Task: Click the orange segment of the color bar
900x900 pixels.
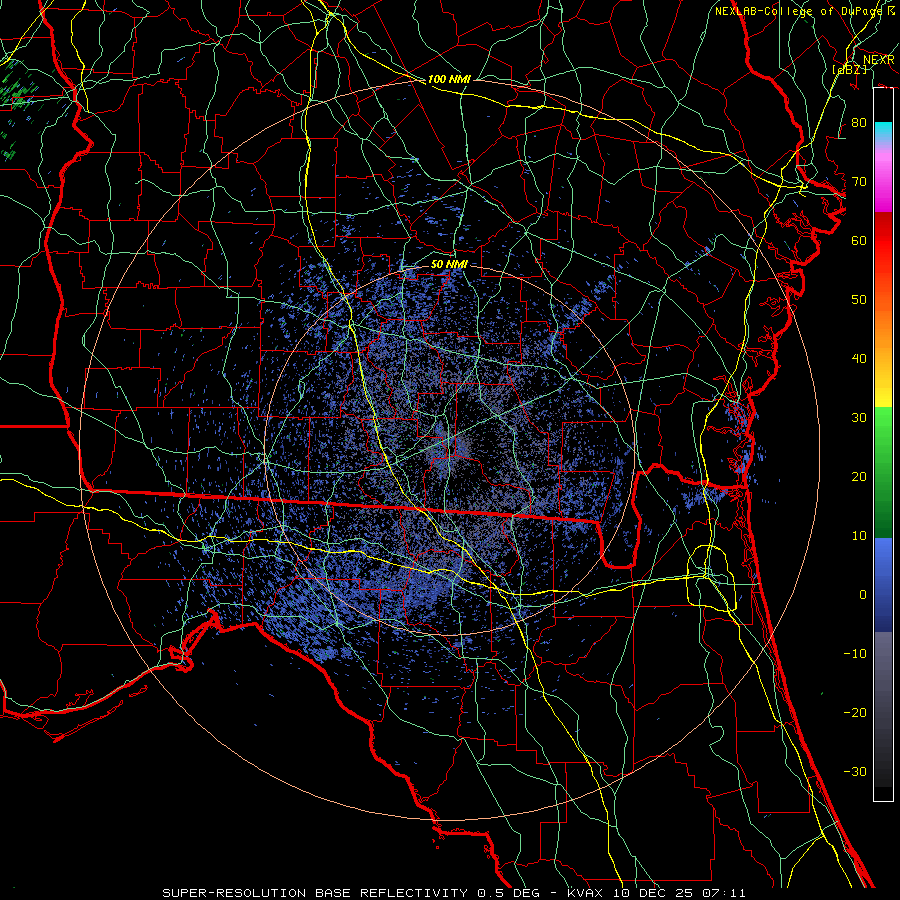Action: 883,321
